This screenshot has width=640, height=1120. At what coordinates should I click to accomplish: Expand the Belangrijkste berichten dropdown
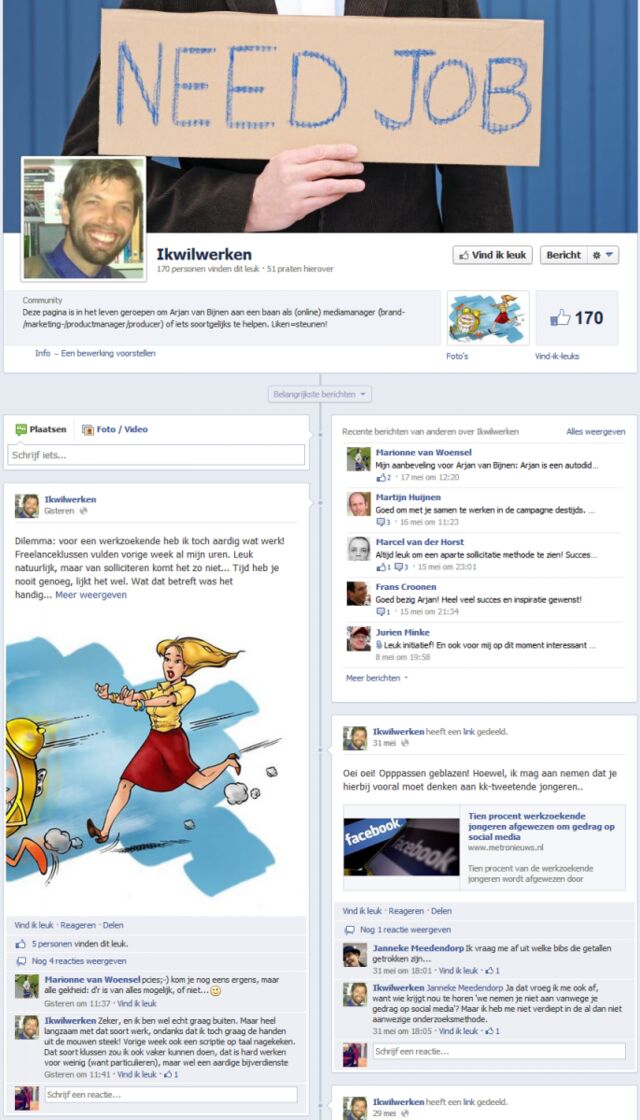(x=320, y=394)
